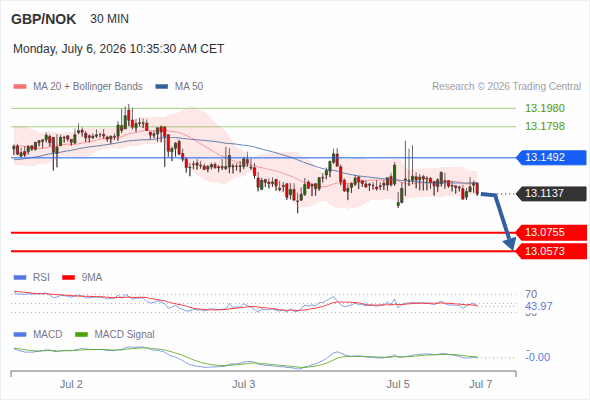Click the Jul 3 date axis marker
The image size is (590, 400).
click(243, 384)
